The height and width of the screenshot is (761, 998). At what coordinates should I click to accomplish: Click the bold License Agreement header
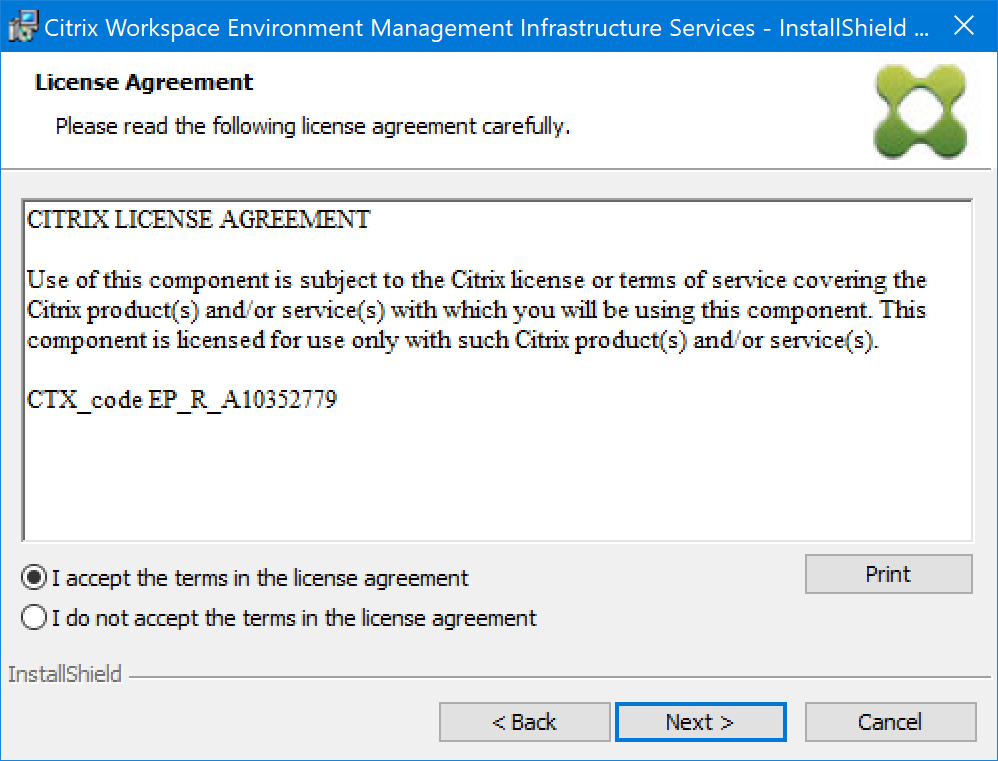[144, 82]
